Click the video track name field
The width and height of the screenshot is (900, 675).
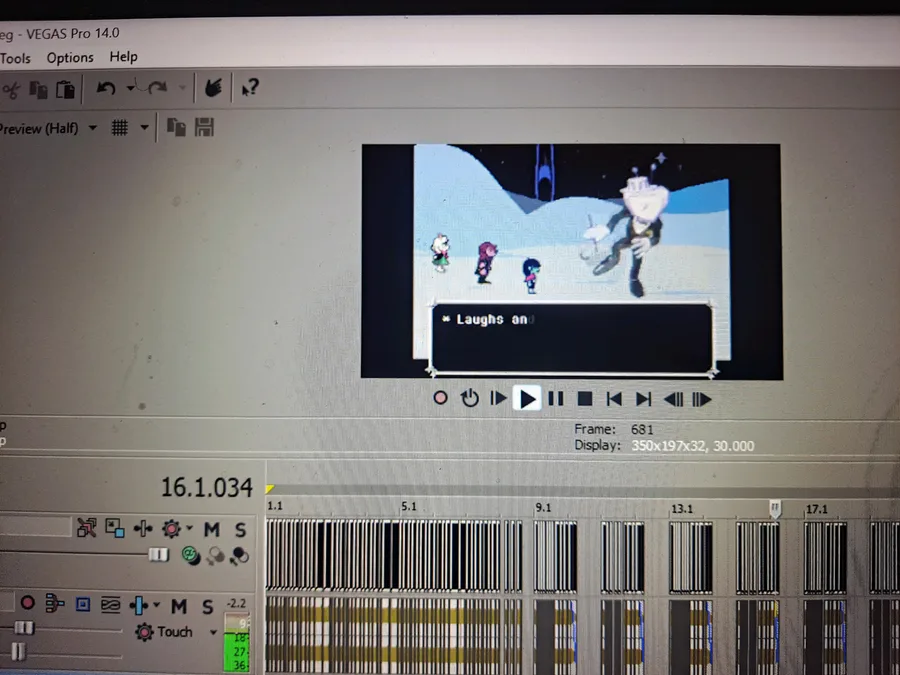(x=36, y=527)
